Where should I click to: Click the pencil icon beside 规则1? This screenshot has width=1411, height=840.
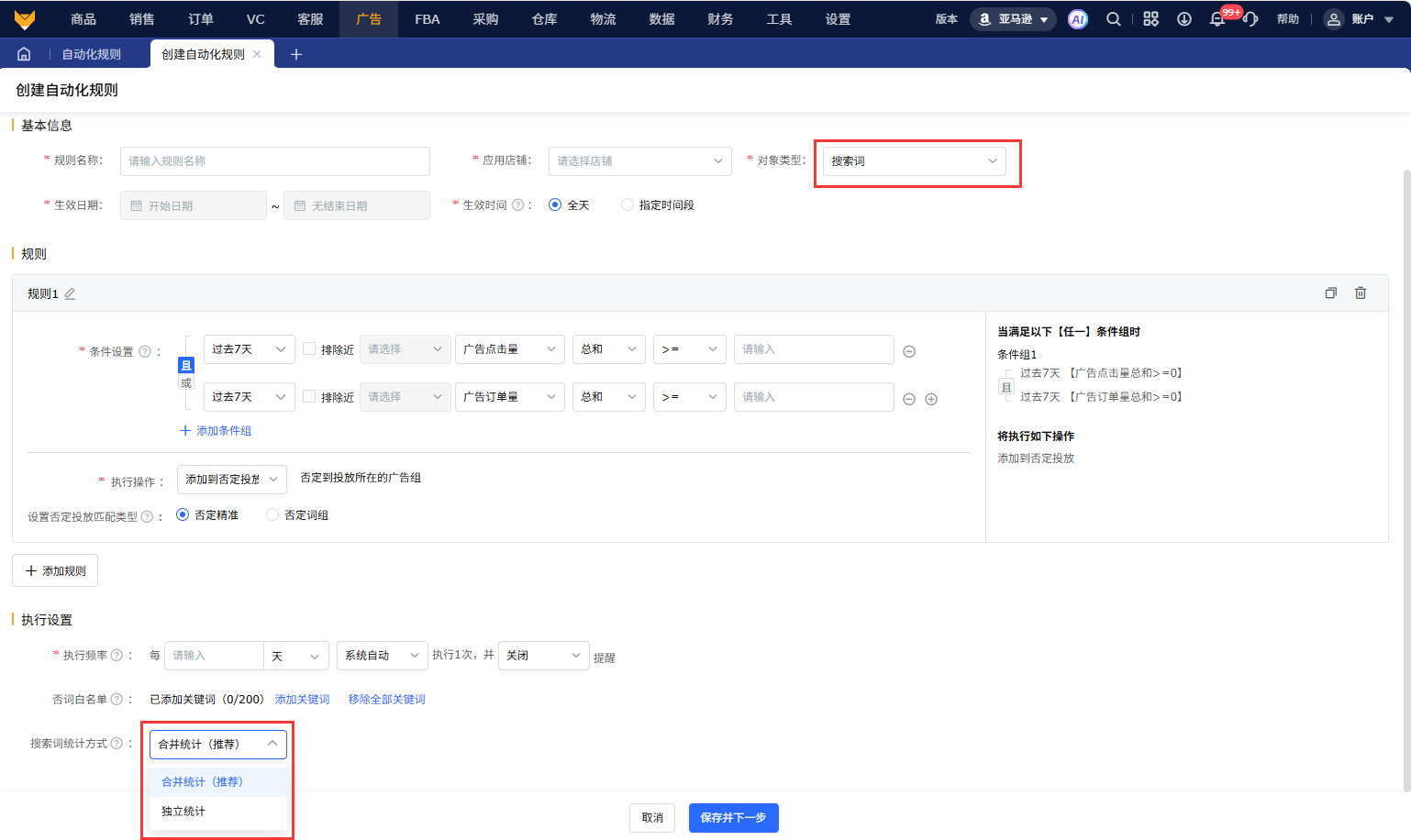[70, 293]
